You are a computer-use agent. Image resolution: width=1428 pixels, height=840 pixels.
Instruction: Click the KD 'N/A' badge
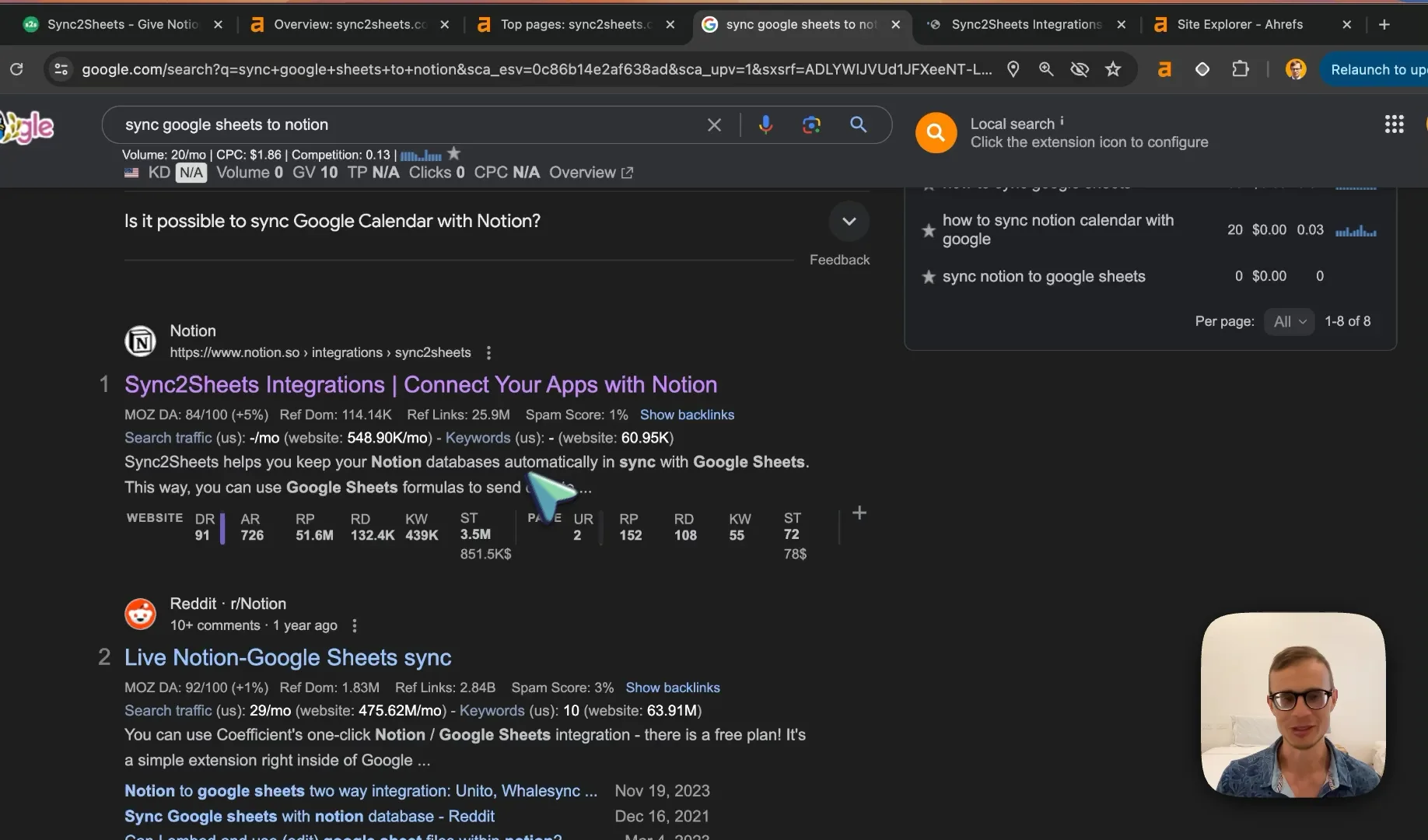click(191, 173)
